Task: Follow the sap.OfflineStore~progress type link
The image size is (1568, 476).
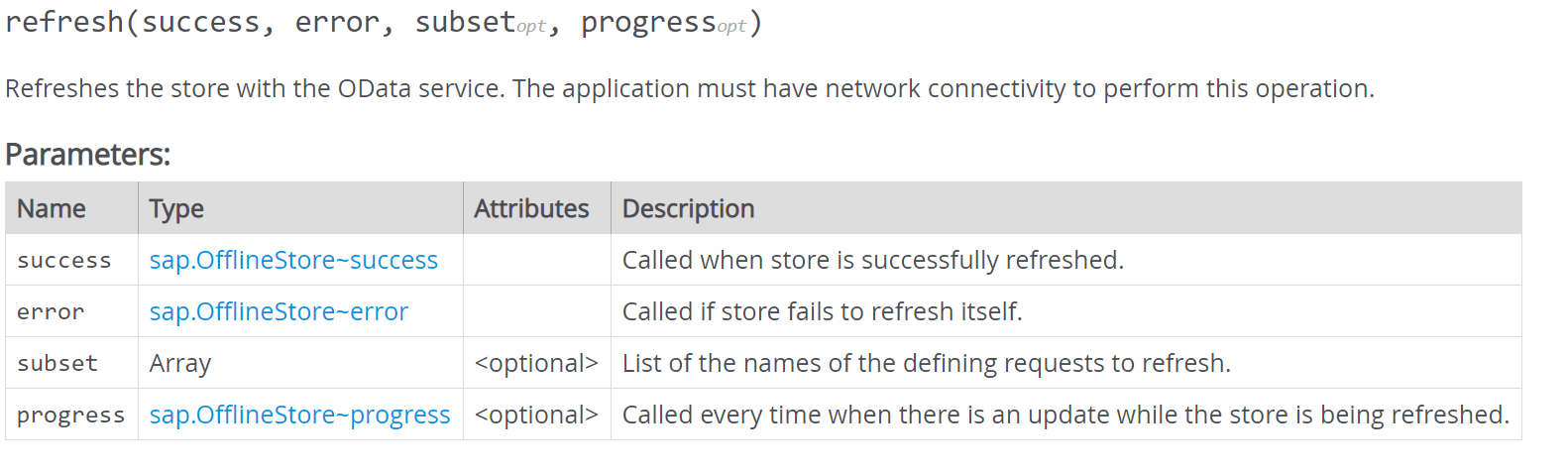Action: coord(299,415)
